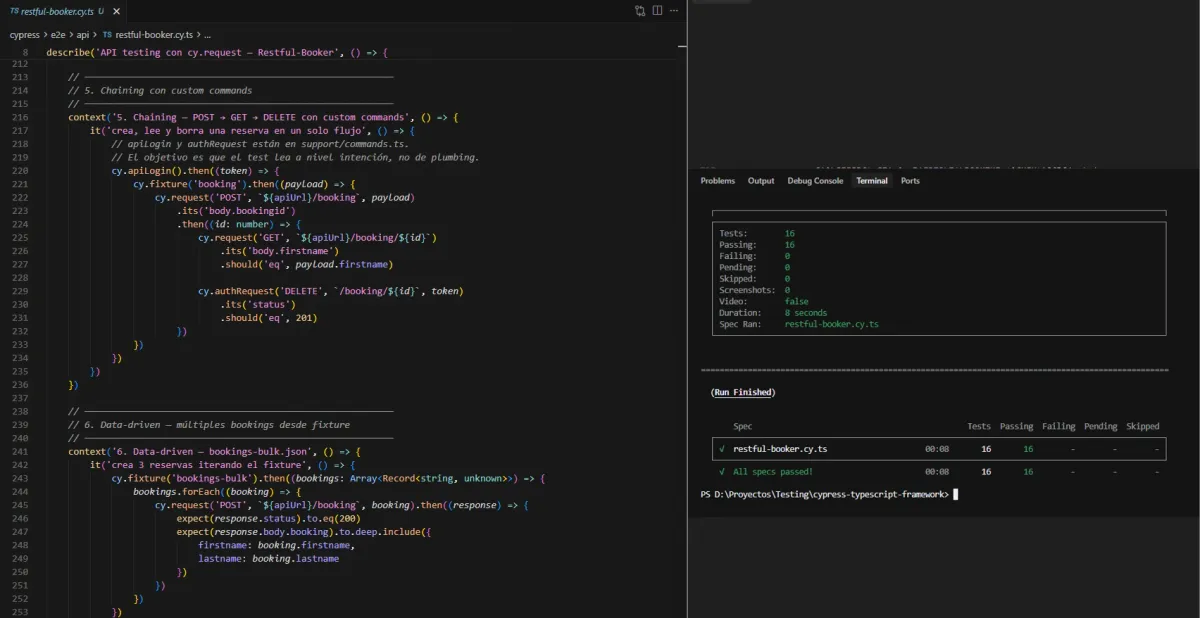1200x618 pixels.
Task: Click the '(Run Finished)' text in terminal
Action: (x=742, y=392)
